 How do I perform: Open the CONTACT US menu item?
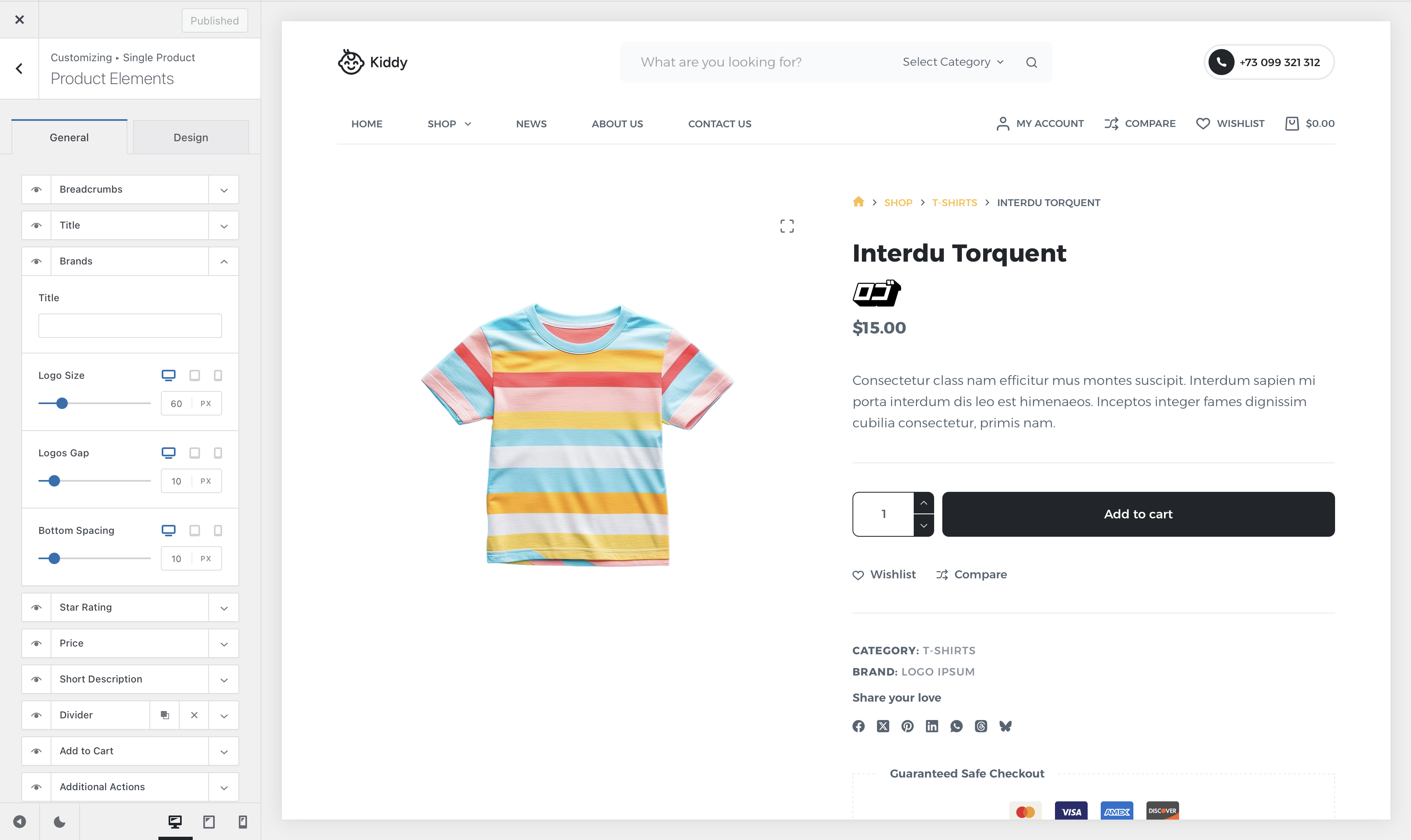point(719,123)
